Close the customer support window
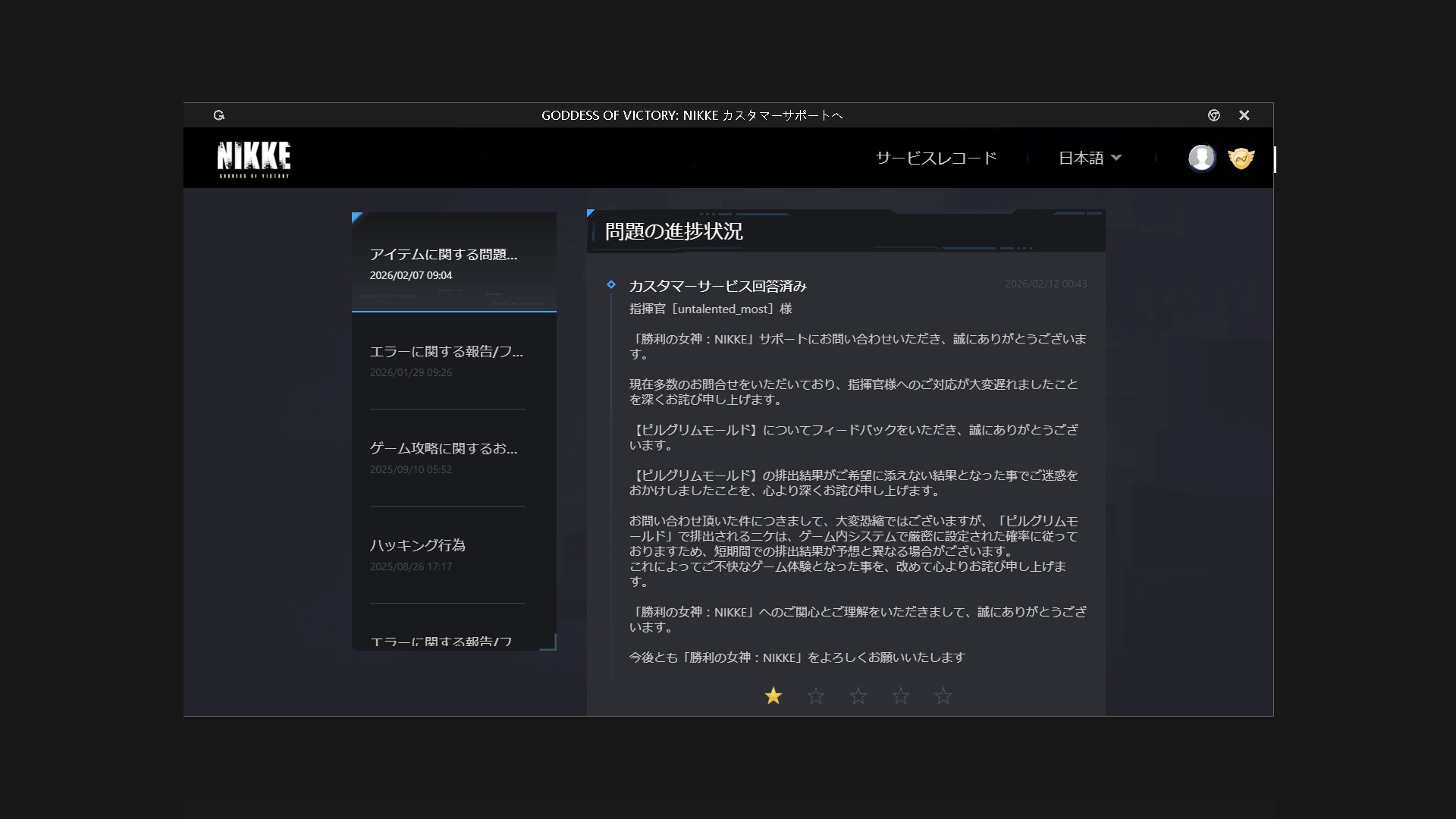 pyautogui.click(x=1244, y=115)
